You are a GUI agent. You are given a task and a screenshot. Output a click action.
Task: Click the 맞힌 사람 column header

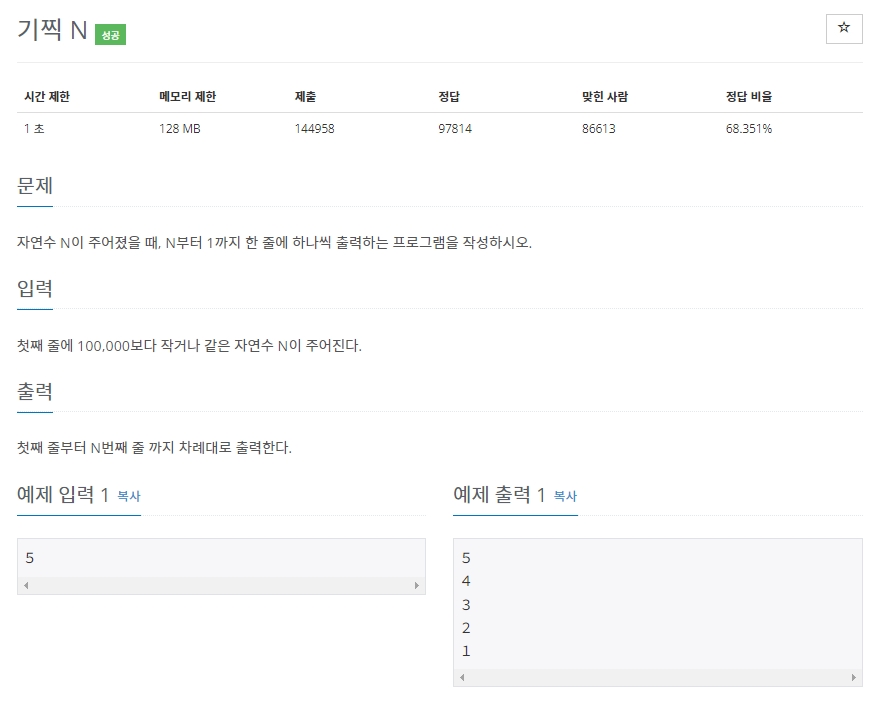tap(605, 97)
